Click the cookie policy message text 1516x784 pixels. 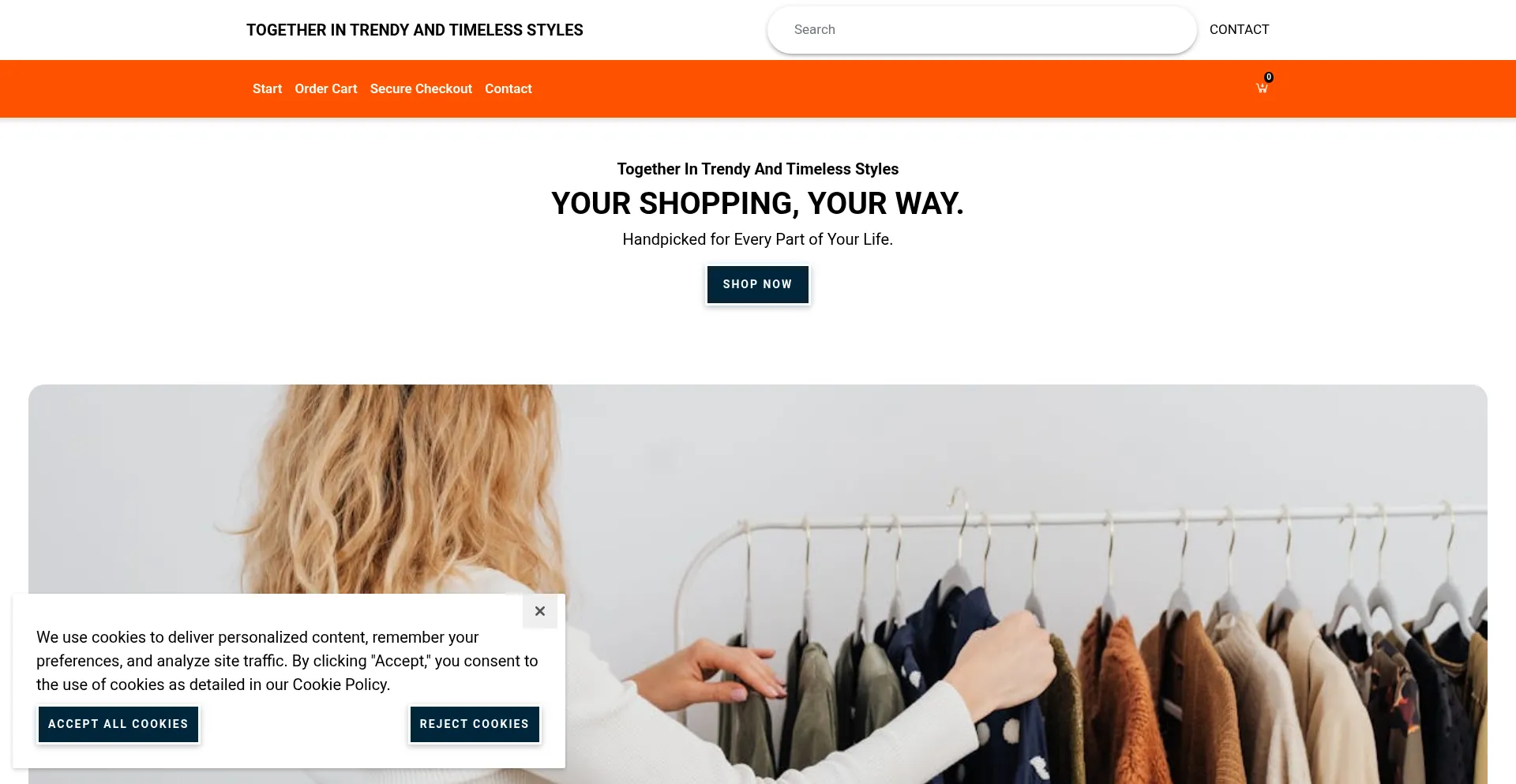(x=287, y=661)
